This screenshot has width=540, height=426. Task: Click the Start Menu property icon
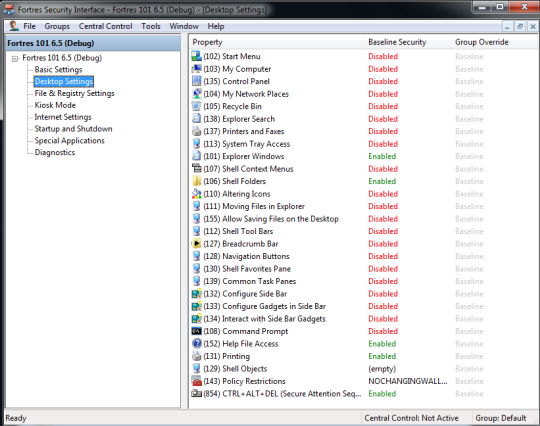point(196,56)
